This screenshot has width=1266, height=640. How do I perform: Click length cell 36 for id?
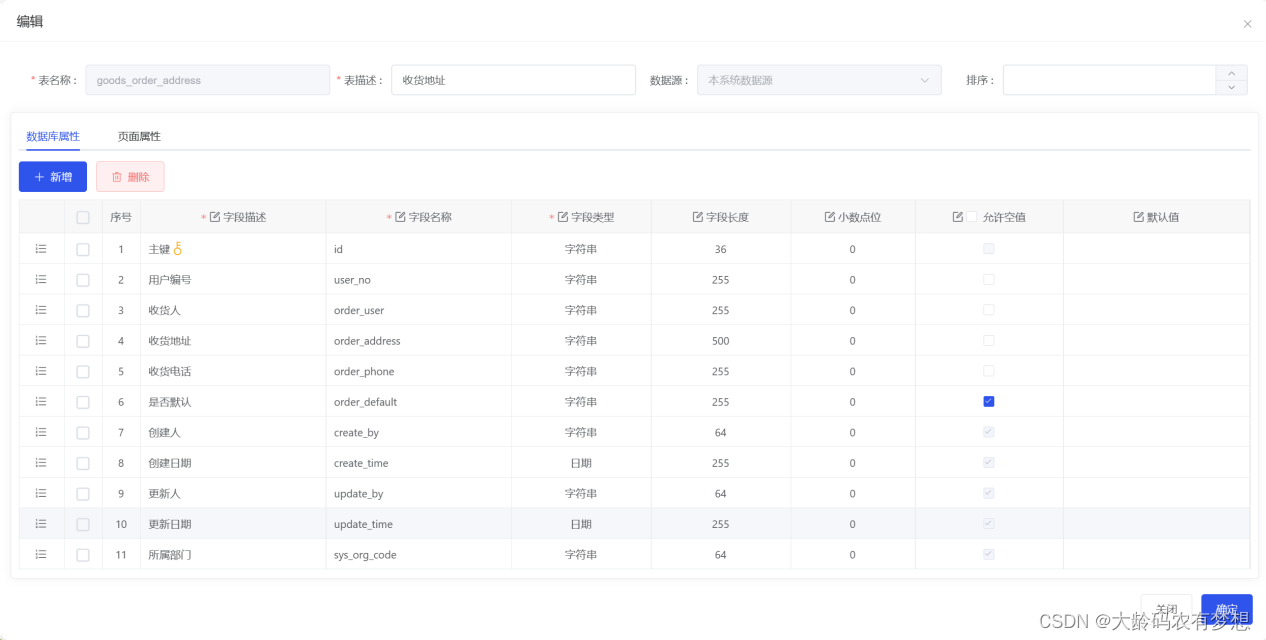[x=721, y=249]
